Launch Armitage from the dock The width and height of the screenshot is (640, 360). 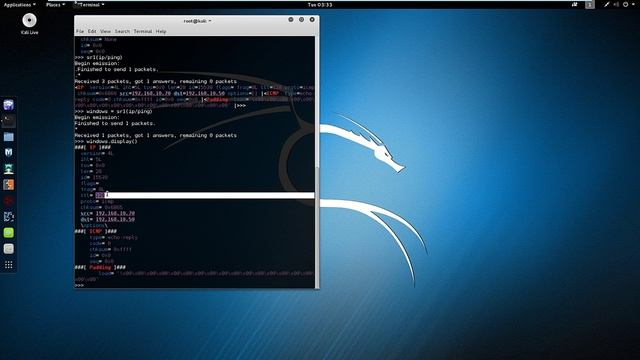coord(9,169)
